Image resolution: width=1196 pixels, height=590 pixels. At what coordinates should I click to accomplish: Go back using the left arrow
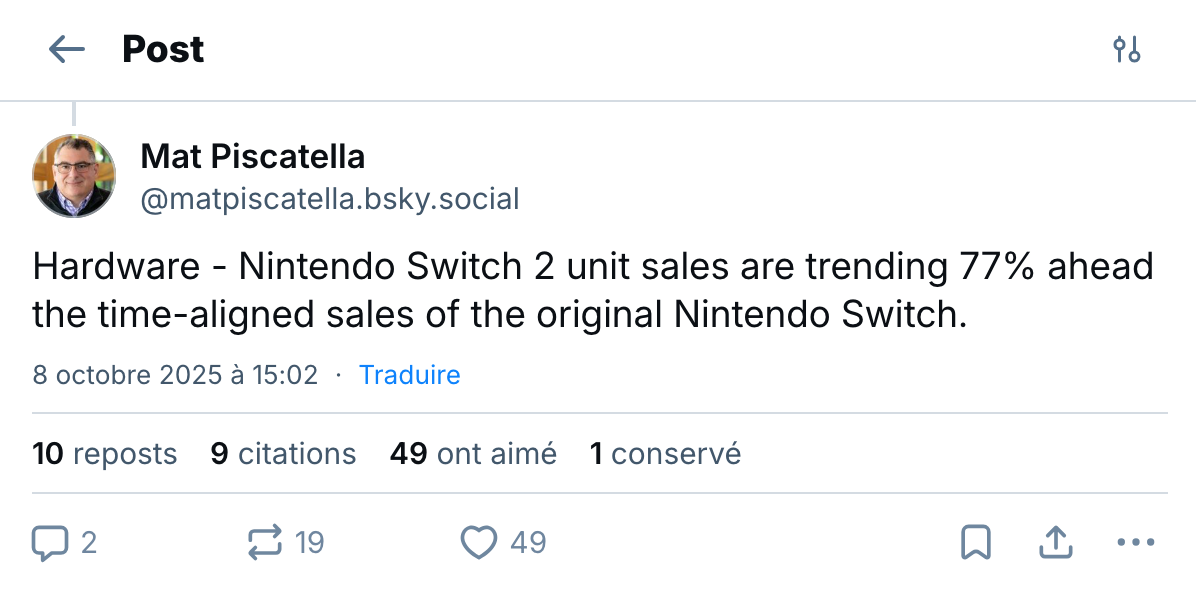67,49
